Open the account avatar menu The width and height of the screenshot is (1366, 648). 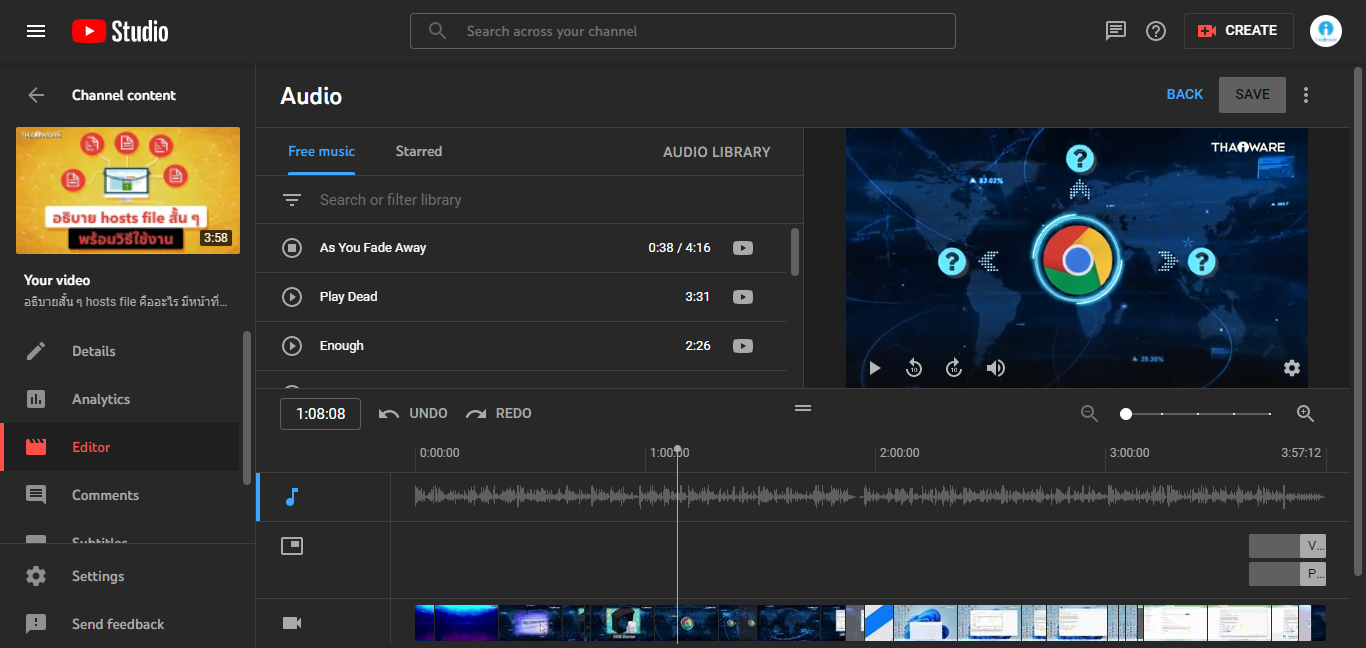1326,31
